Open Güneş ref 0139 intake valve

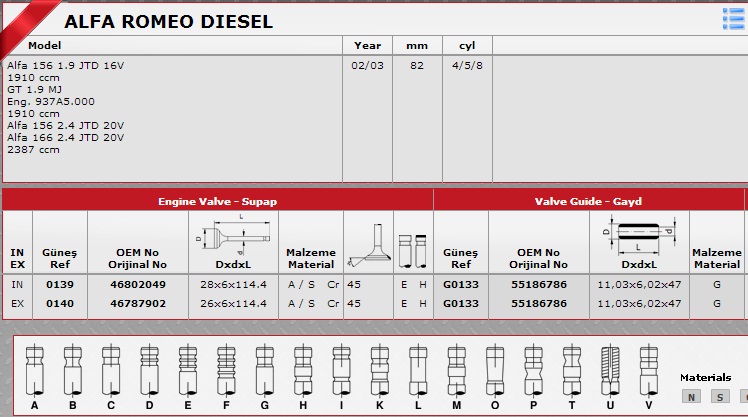point(60,285)
